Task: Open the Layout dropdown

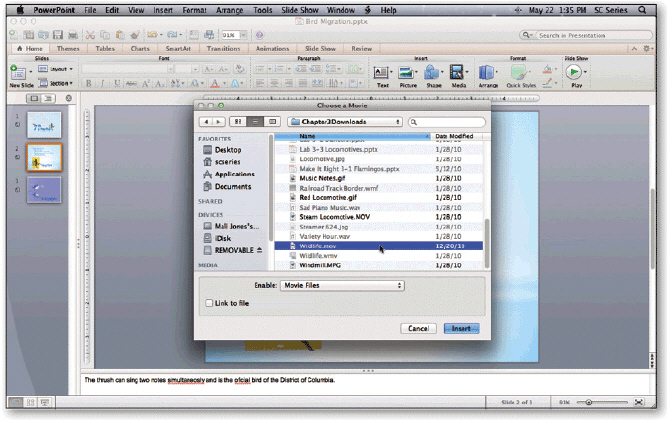Action: (x=56, y=69)
